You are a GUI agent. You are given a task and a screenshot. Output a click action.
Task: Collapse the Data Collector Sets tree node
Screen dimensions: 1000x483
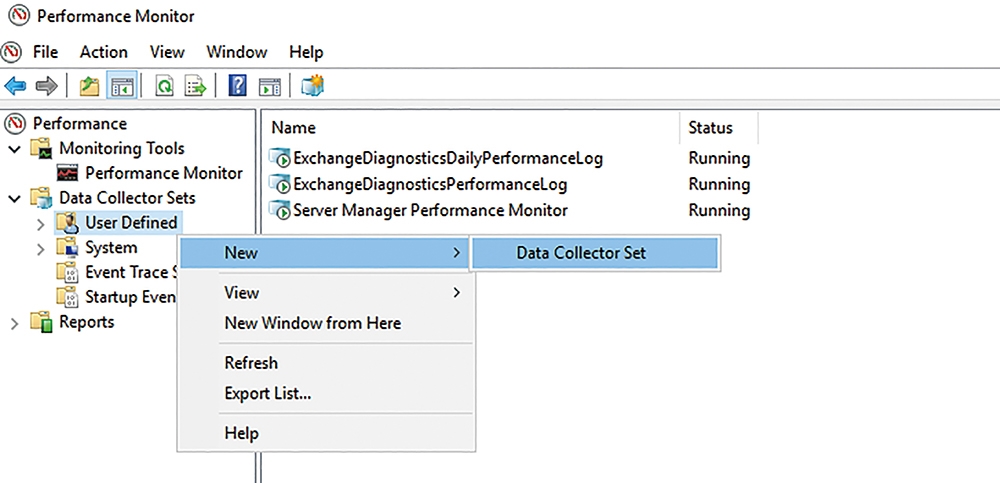click(x=15, y=198)
